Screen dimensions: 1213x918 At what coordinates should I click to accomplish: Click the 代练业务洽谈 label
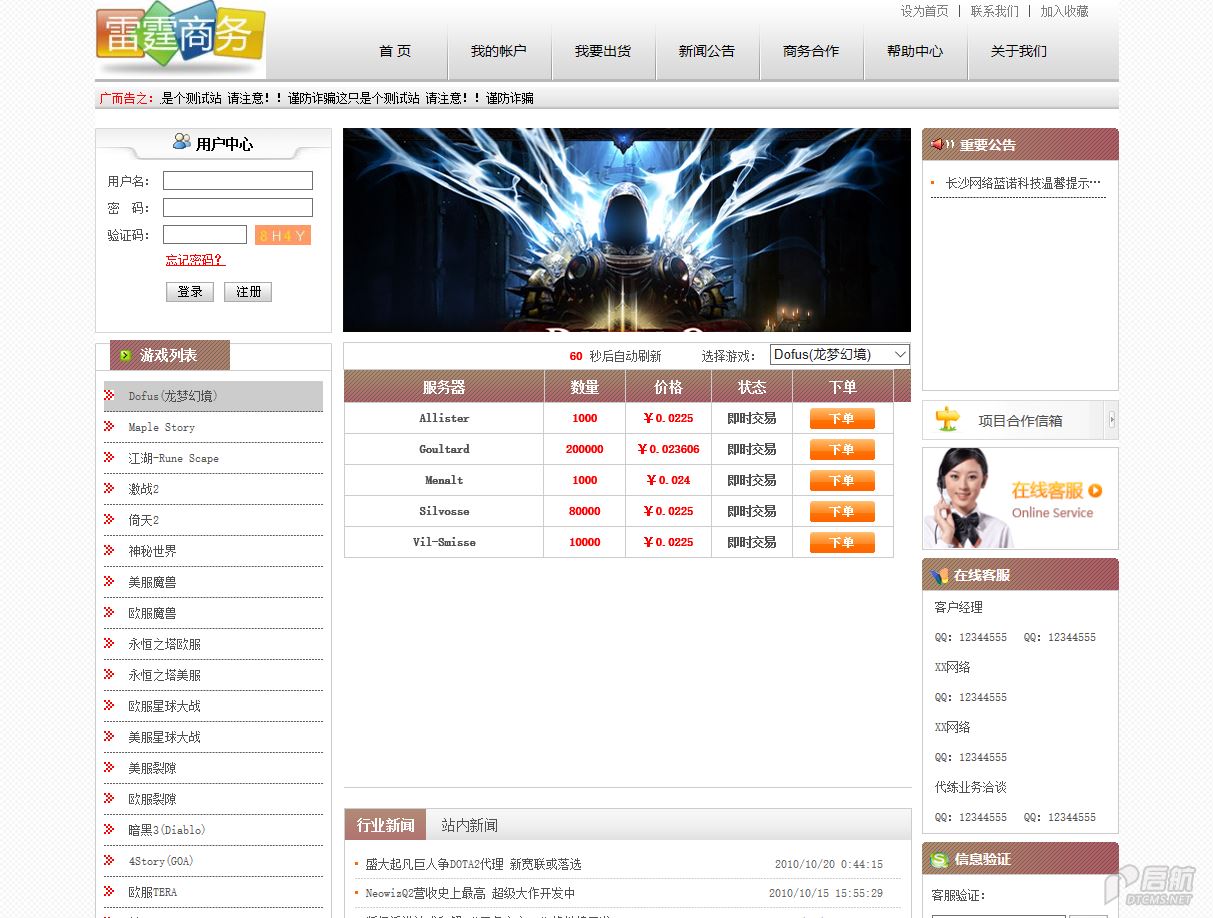pyautogui.click(x=971, y=787)
